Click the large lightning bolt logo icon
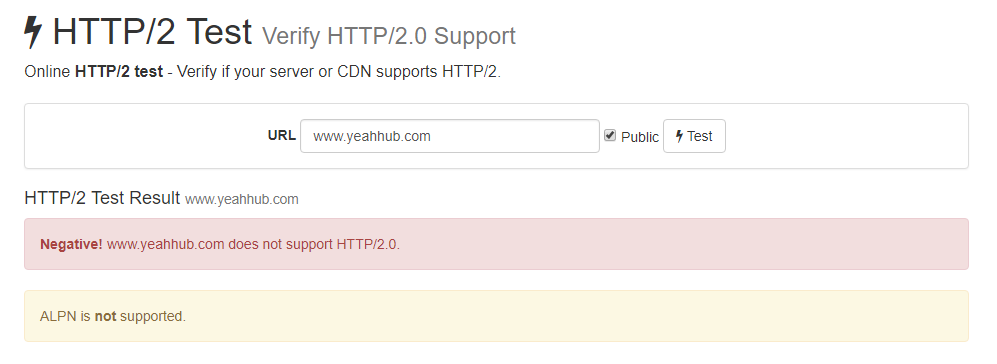 click(33, 32)
